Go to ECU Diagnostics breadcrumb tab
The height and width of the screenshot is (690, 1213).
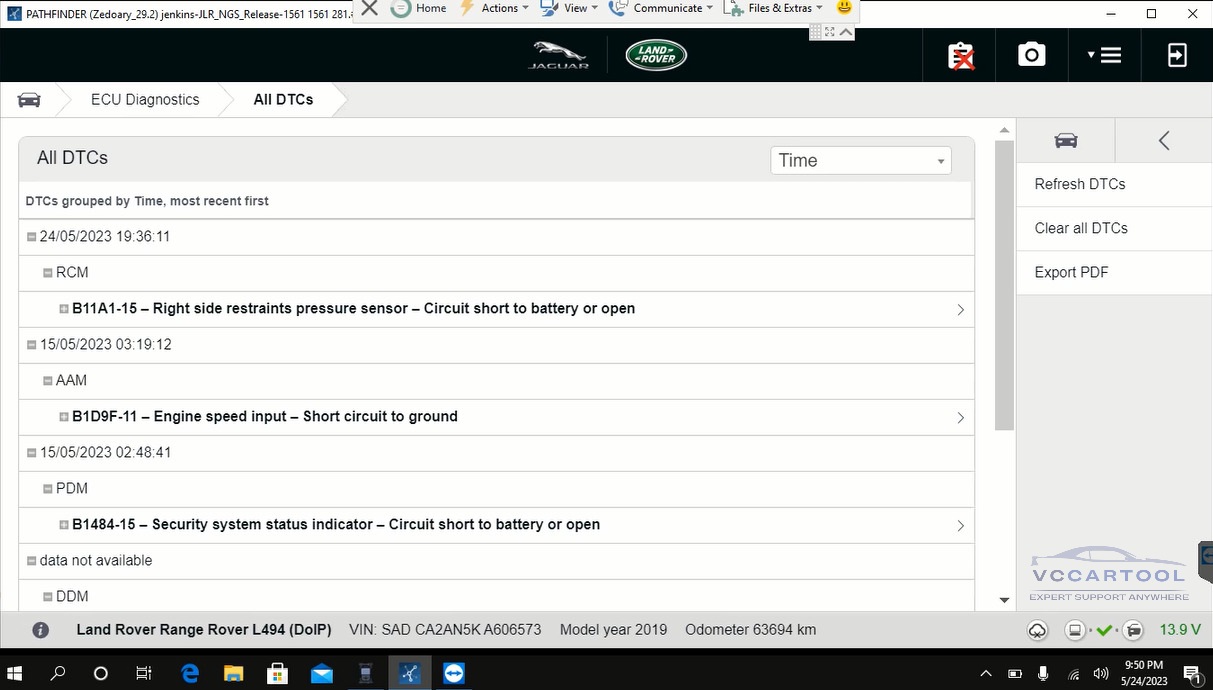click(x=145, y=99)
